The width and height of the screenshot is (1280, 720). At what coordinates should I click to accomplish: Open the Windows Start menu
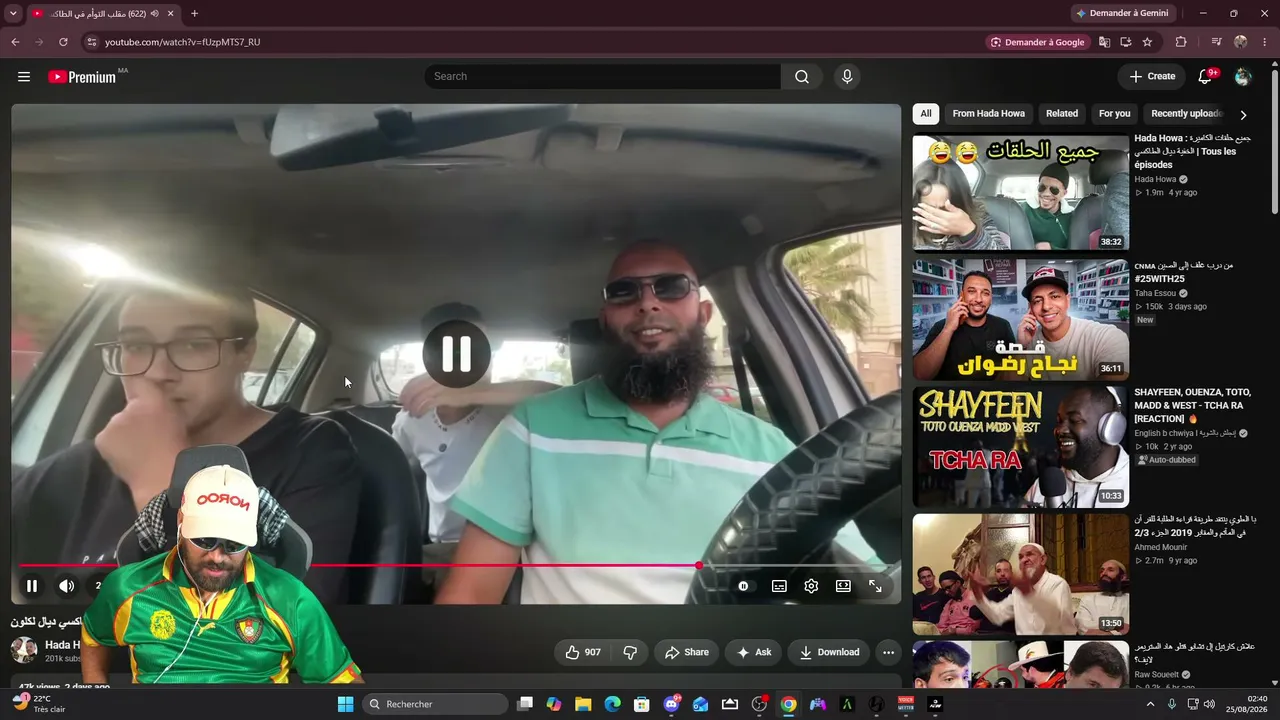pos(345,704)
